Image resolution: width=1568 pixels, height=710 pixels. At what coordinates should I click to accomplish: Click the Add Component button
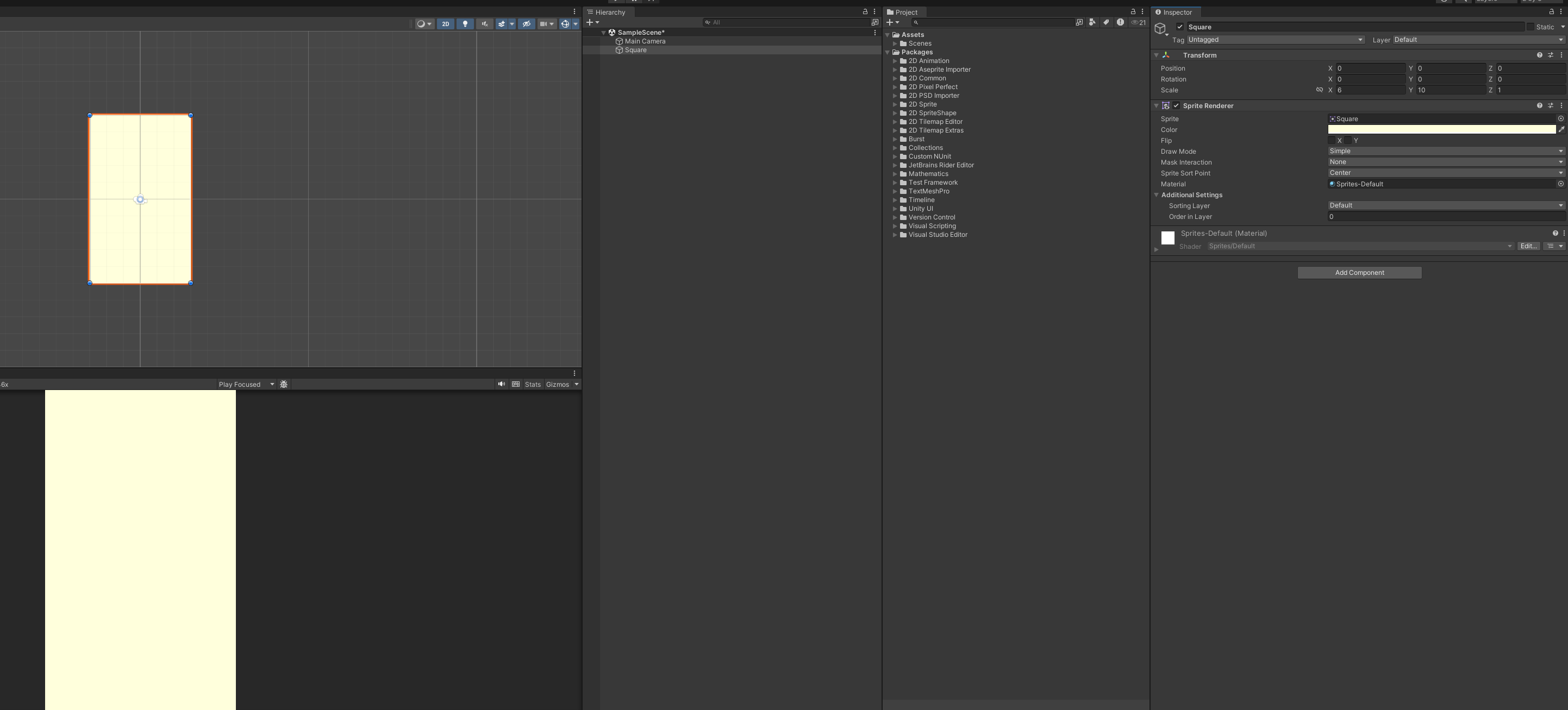(x=1359, y=273)
